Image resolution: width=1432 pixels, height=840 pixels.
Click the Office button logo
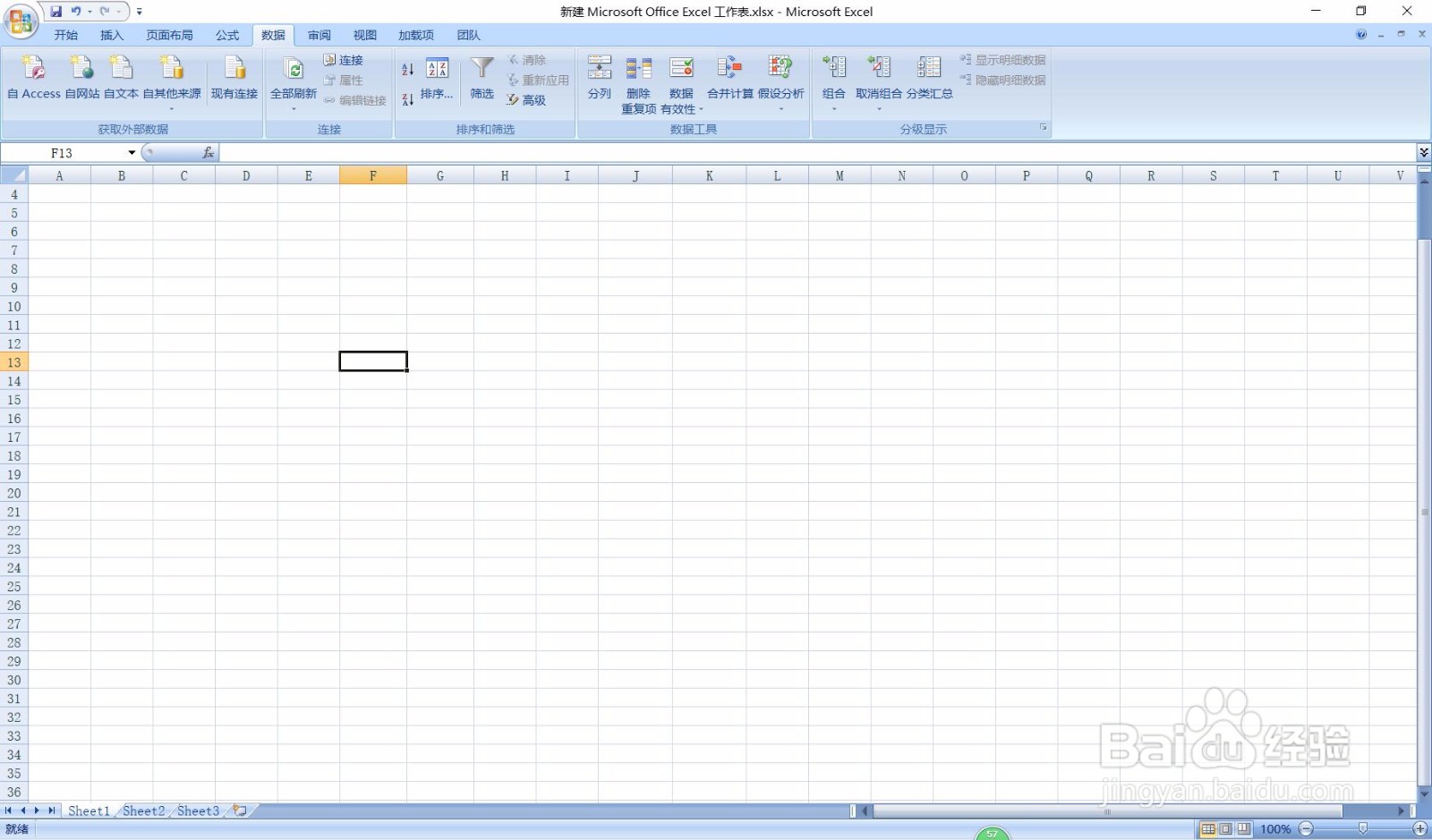[x=21, y=21]
